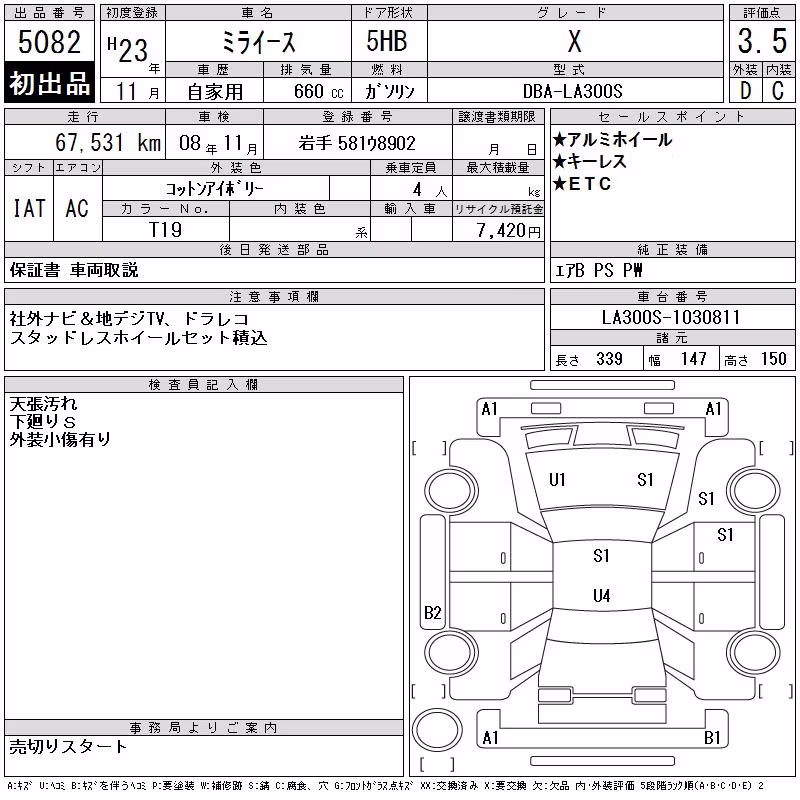This screenshot has width=800, height=800.
Task: Click recycle deposit 7,420円
Action: pyautogui.click(x=508, y=231)
